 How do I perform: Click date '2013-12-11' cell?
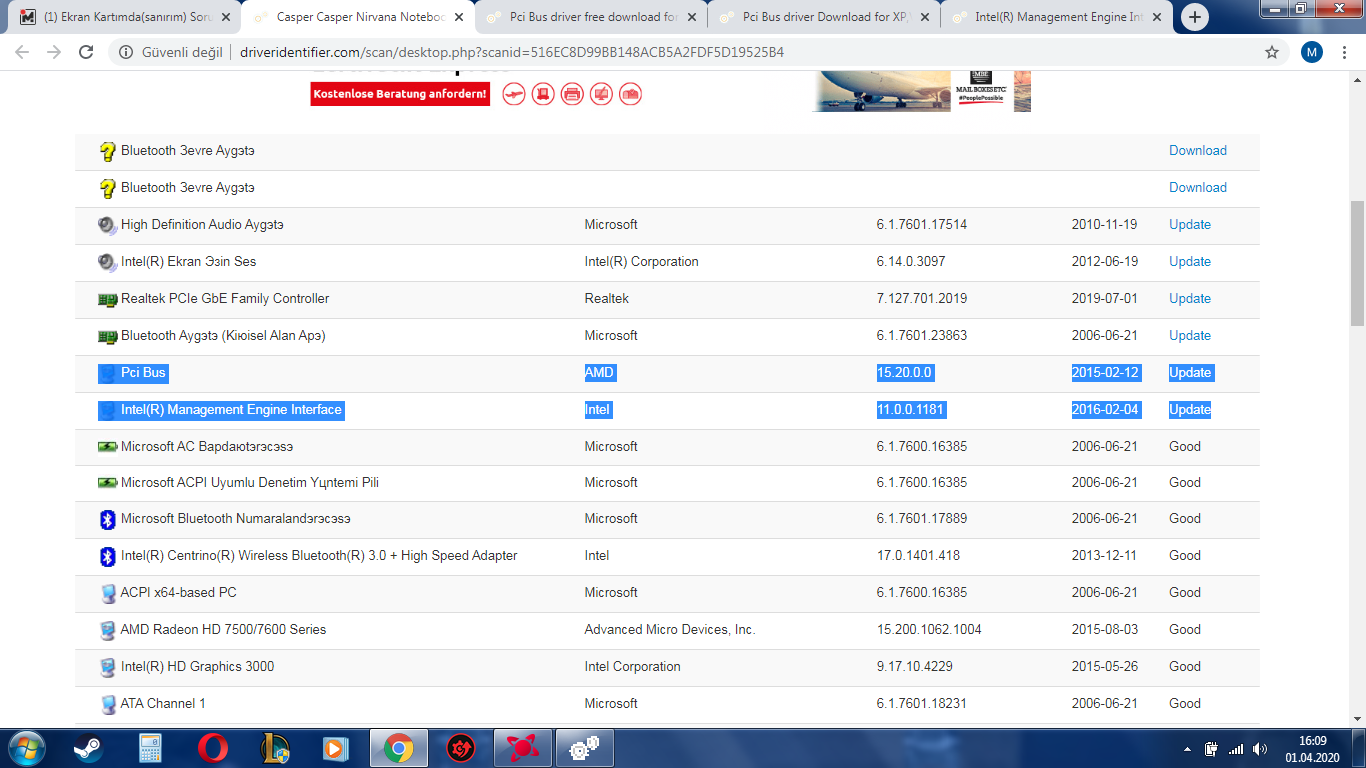pos(1104,556)
